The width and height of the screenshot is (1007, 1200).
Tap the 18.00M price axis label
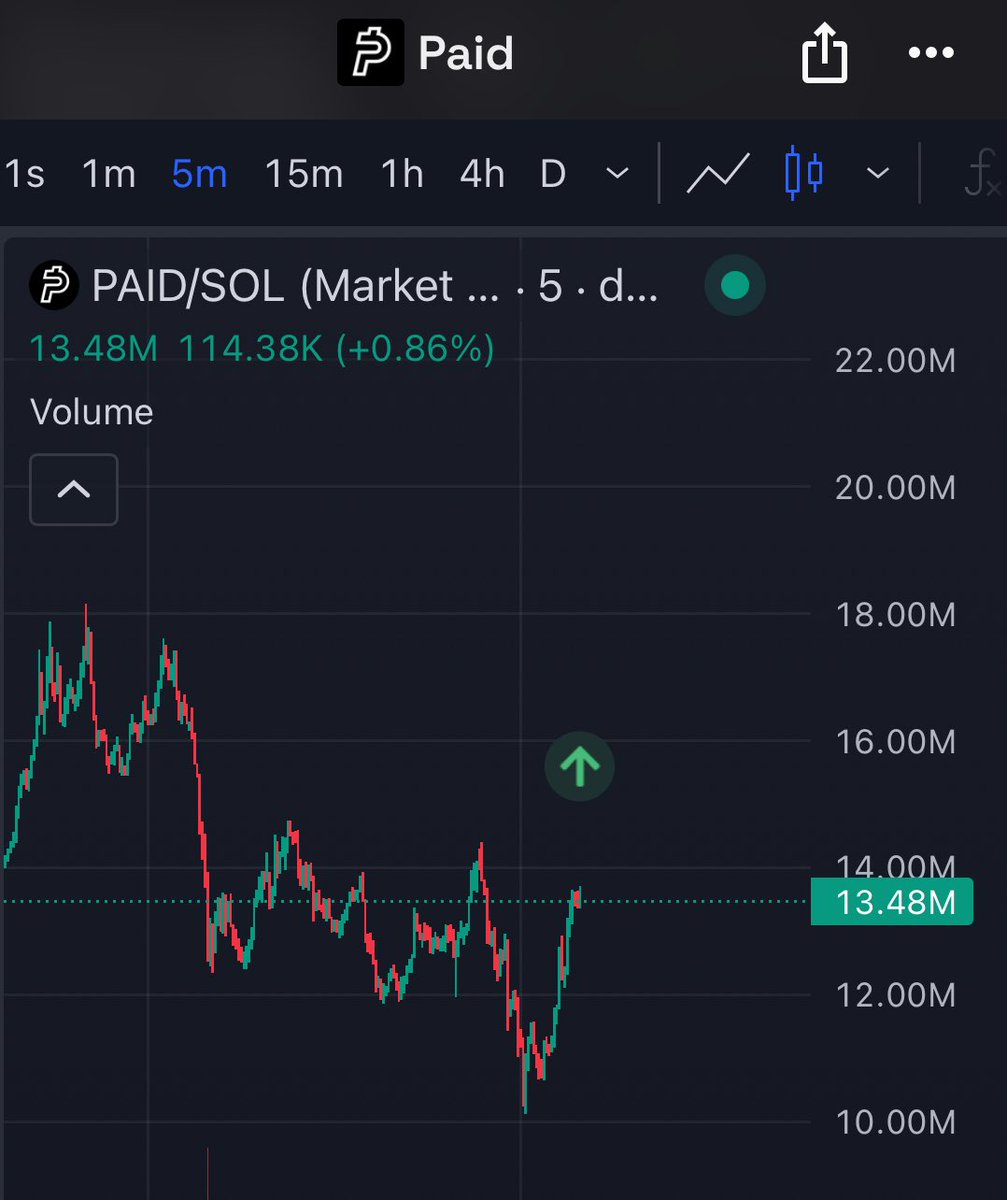[895, 614]
